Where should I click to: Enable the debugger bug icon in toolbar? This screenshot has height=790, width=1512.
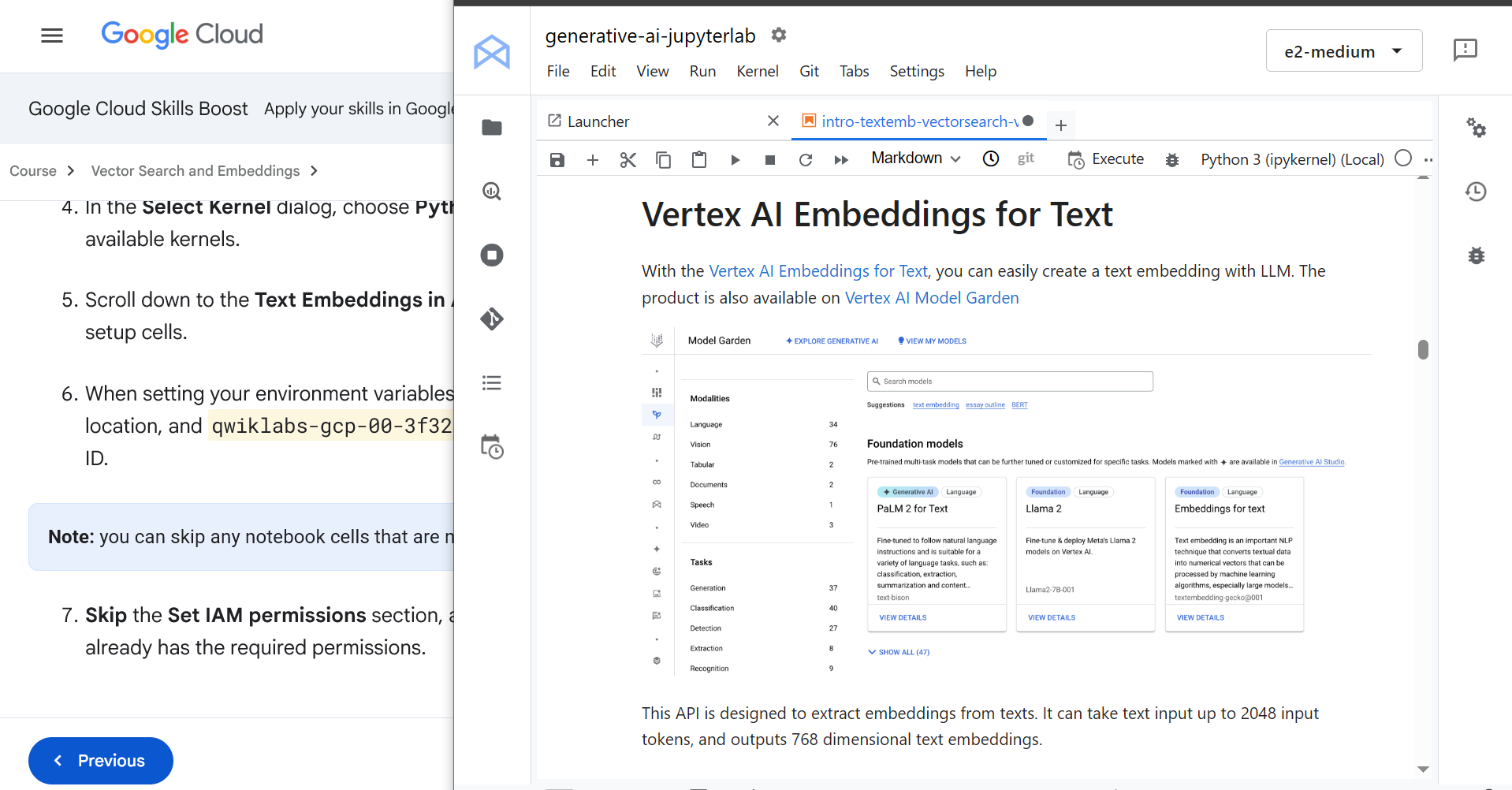click(x=1172, y=159)
